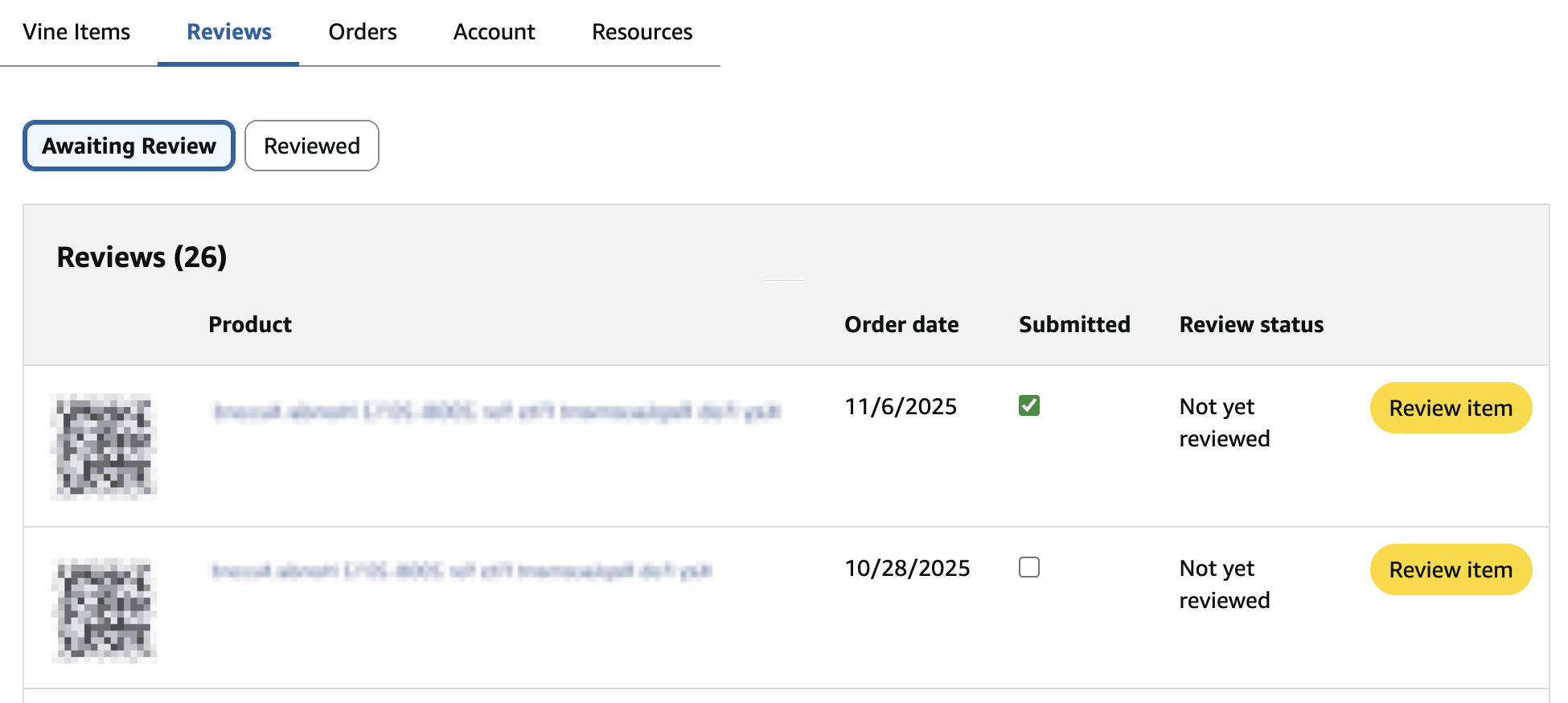Open the Vine Items tab
Viewport: 1568px width, 703px height.
76,32
